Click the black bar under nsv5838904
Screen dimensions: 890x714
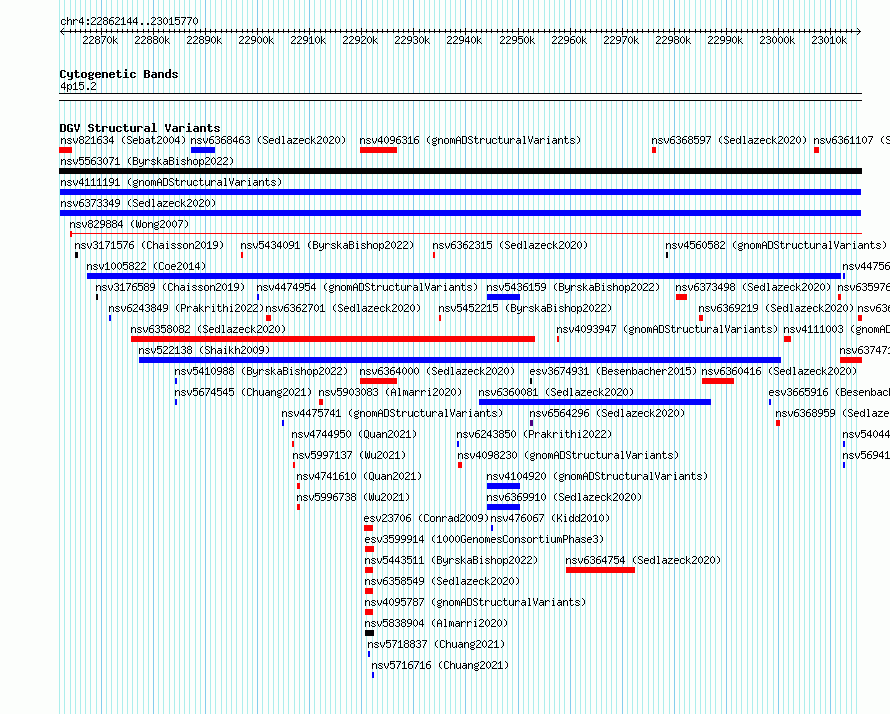click(370, 633)
